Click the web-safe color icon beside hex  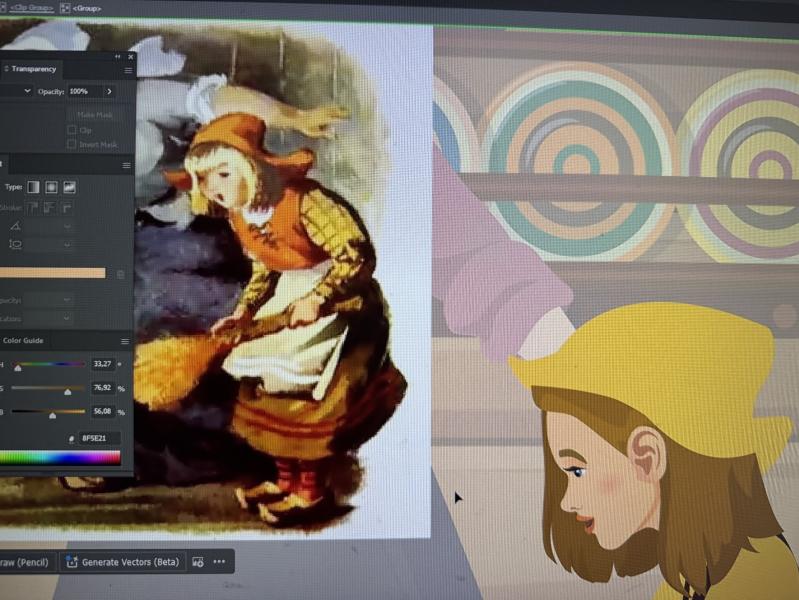(x=72, y=438)
